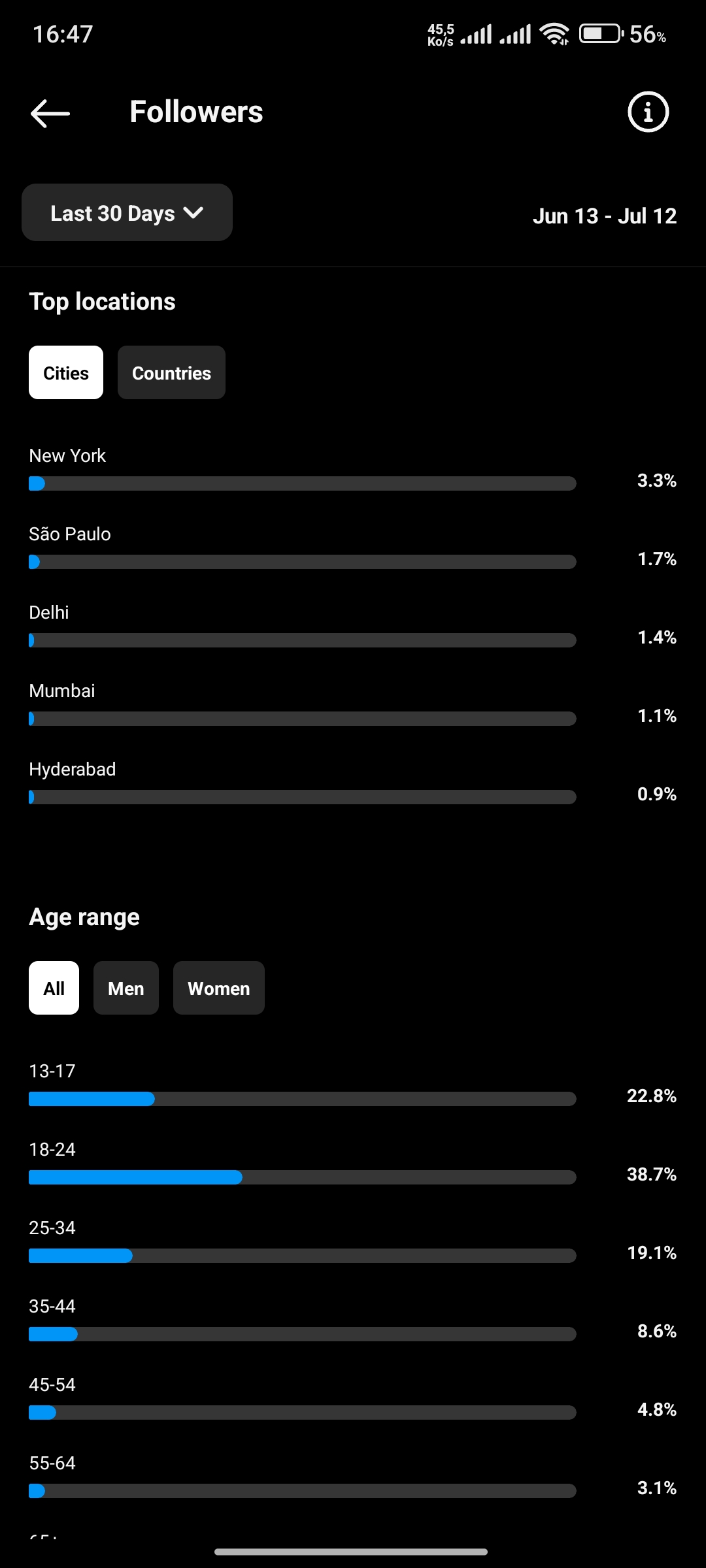This screenshot has height=1568, width=706.
Task: Tap the back arrow icon
Action: point(50,113)
